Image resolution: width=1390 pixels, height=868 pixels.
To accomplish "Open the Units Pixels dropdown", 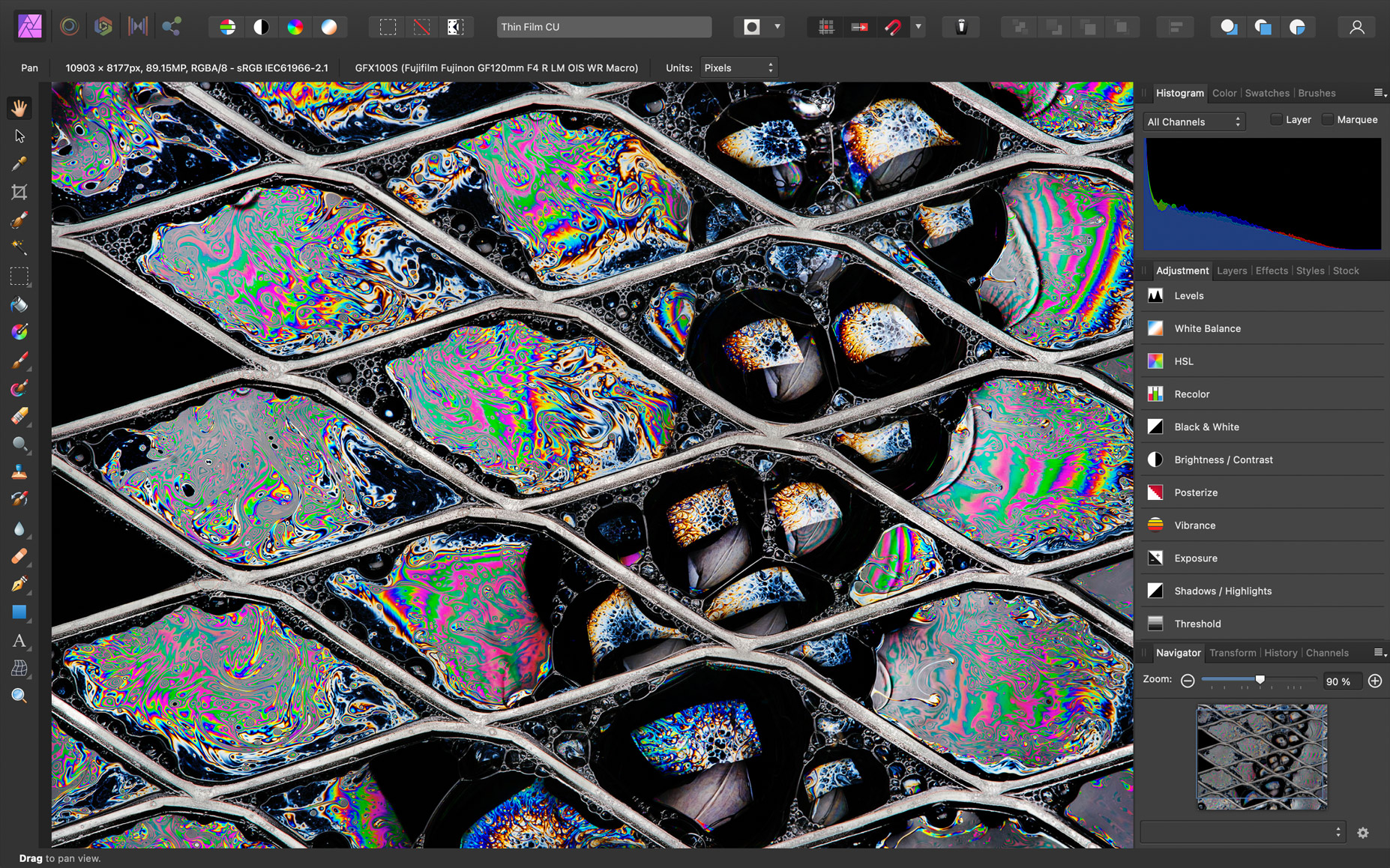I will point(738,67).
